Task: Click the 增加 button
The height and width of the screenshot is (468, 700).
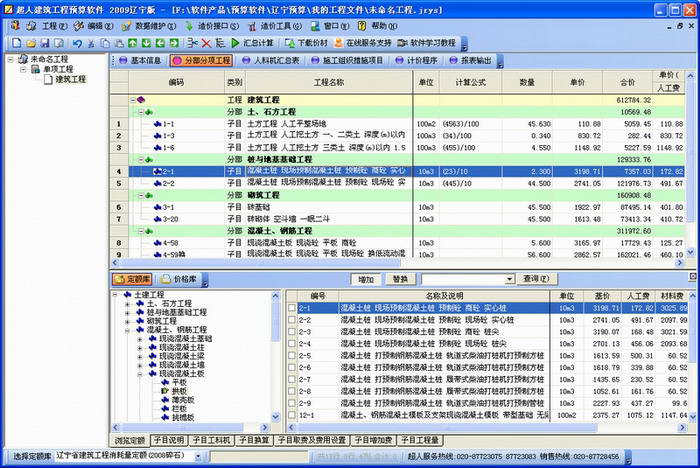Action: [x=366, y=279]
